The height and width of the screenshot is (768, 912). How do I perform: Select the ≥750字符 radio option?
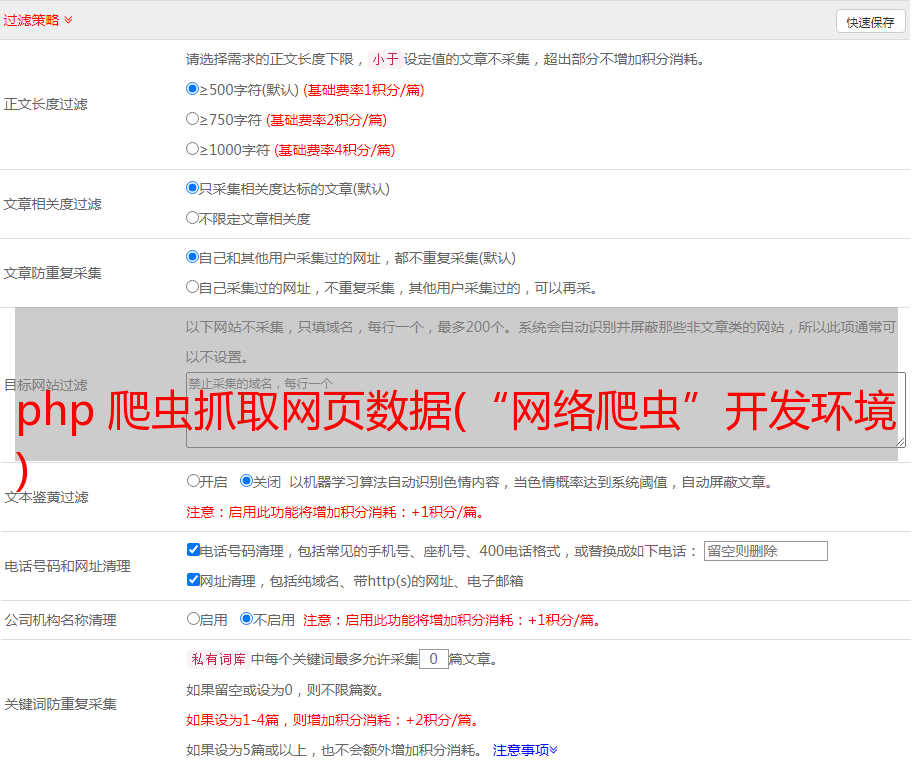pyautogui.click(x=193, y=119)
